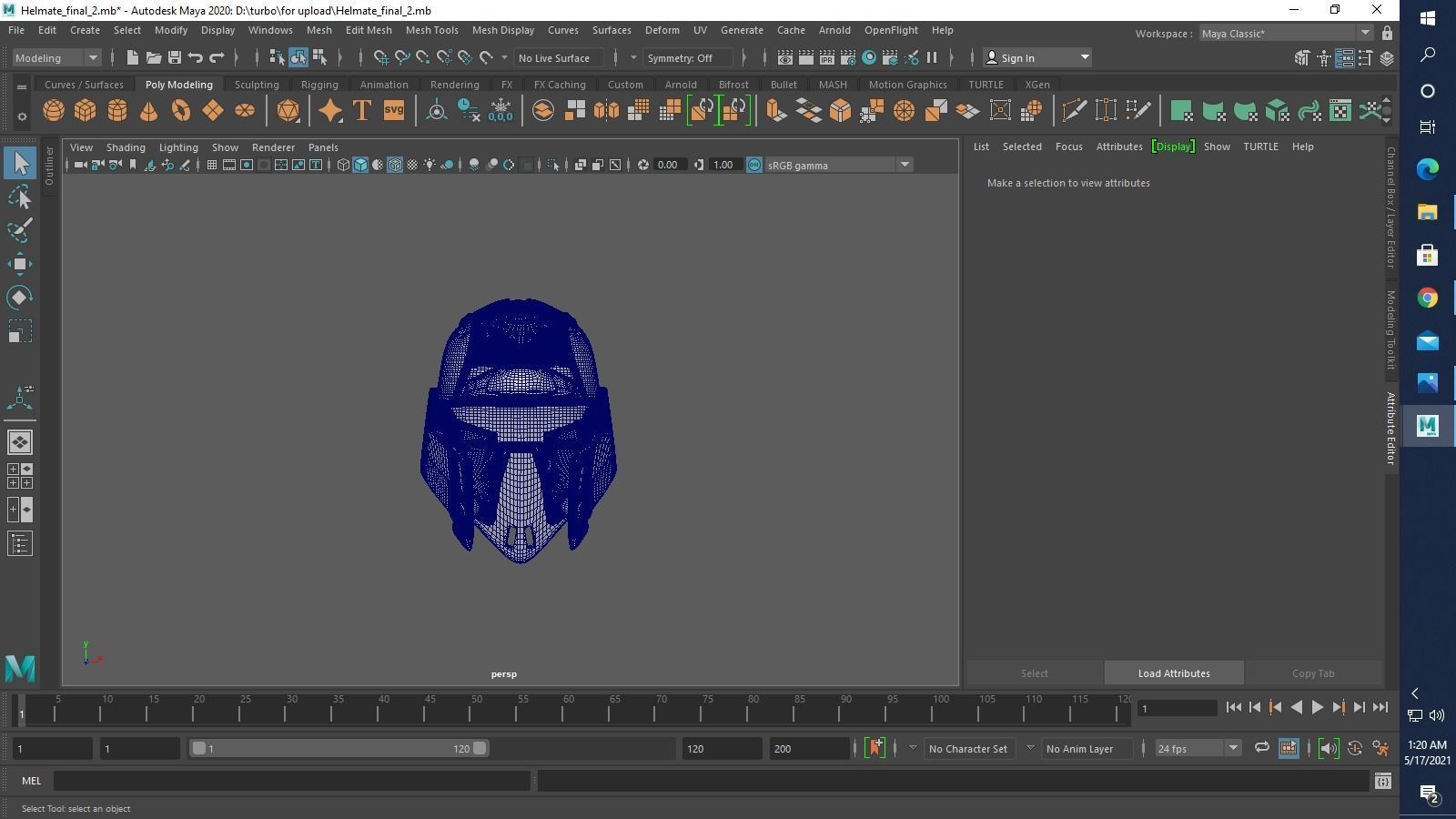Viewport: 1456px width, 819px height.
Task: Click the Mirror shelf icon
Action: (606, 111)
